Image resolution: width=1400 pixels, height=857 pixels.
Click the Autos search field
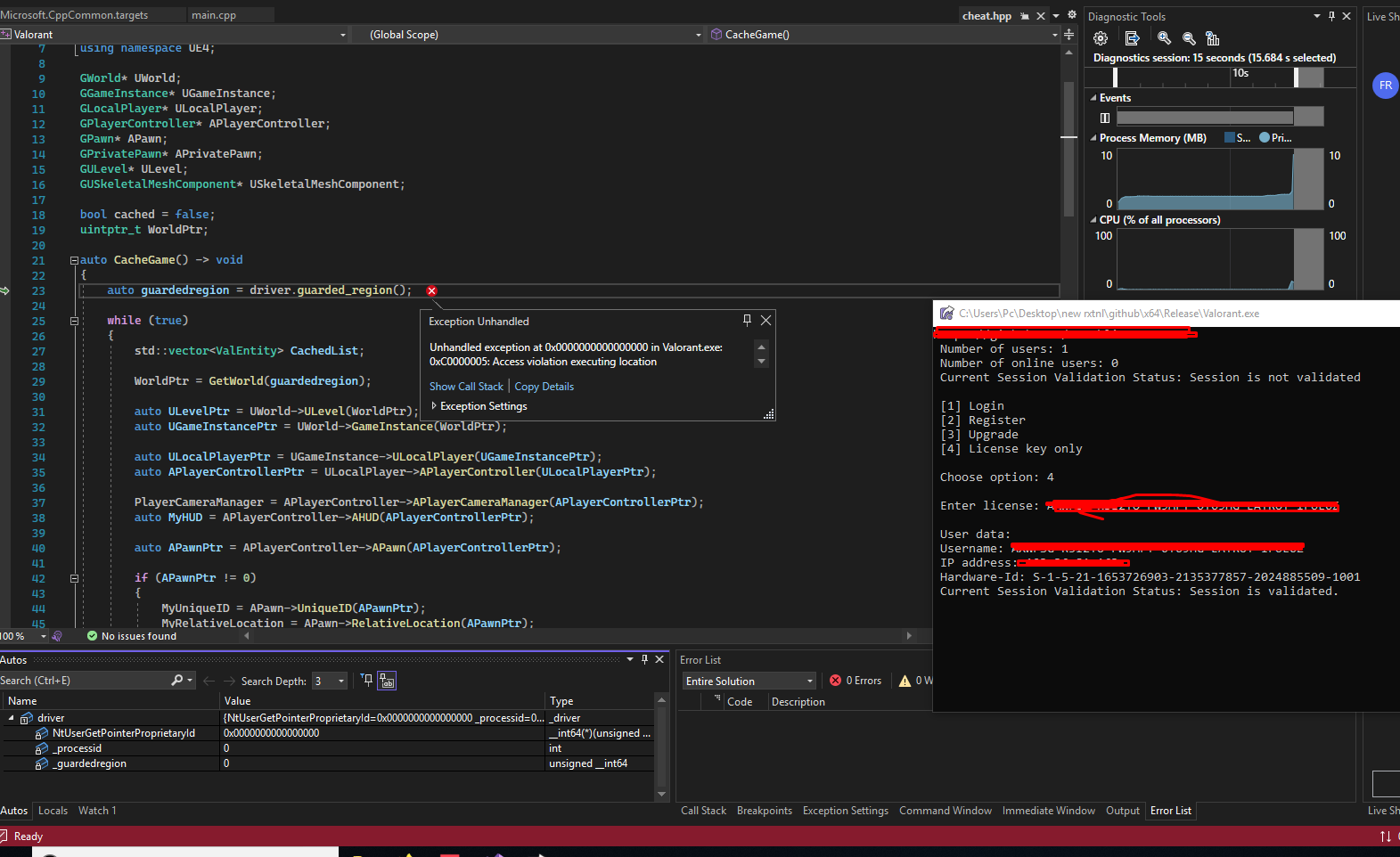[85, 681]
